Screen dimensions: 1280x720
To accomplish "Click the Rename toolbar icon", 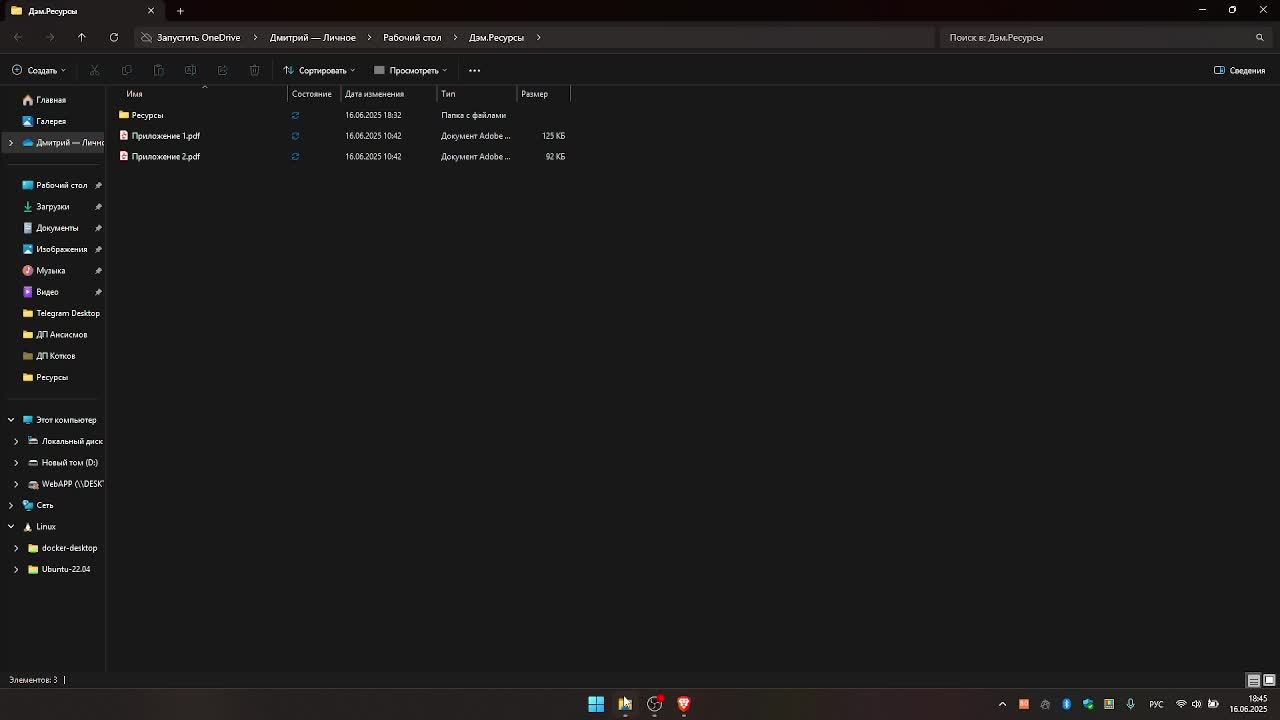I will coord(190,70).
